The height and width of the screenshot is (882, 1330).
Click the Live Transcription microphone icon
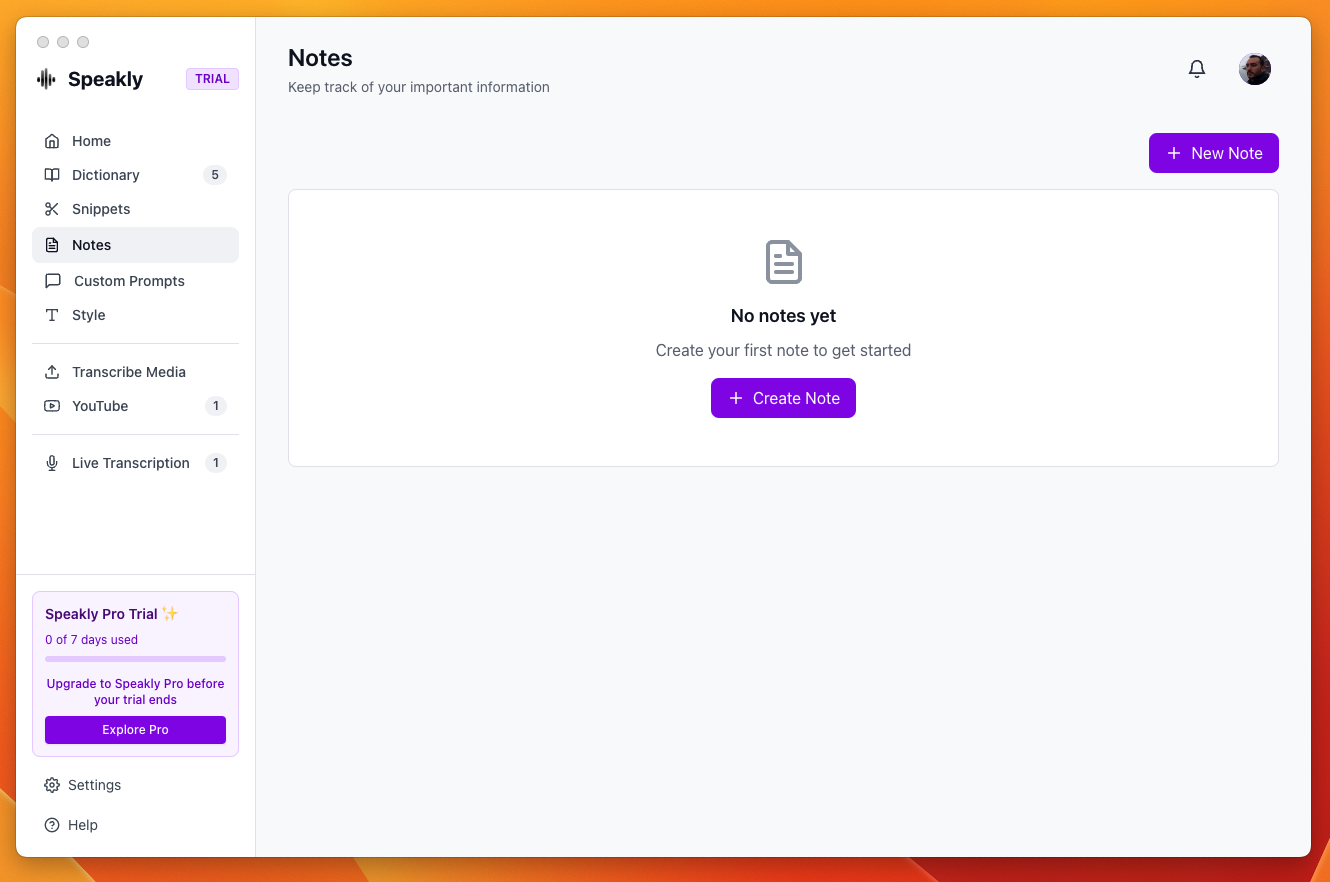coord(52,463)
